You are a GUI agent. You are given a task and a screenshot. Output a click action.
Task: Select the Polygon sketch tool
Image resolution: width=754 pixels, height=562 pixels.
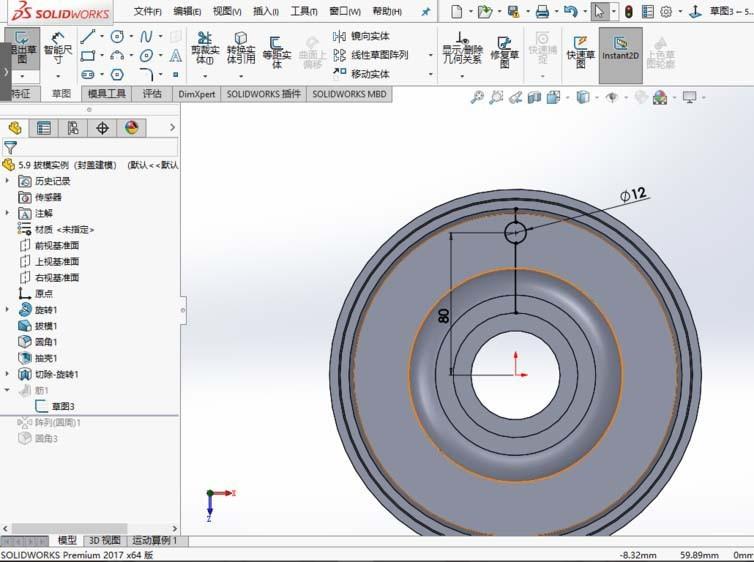(117, 75)
